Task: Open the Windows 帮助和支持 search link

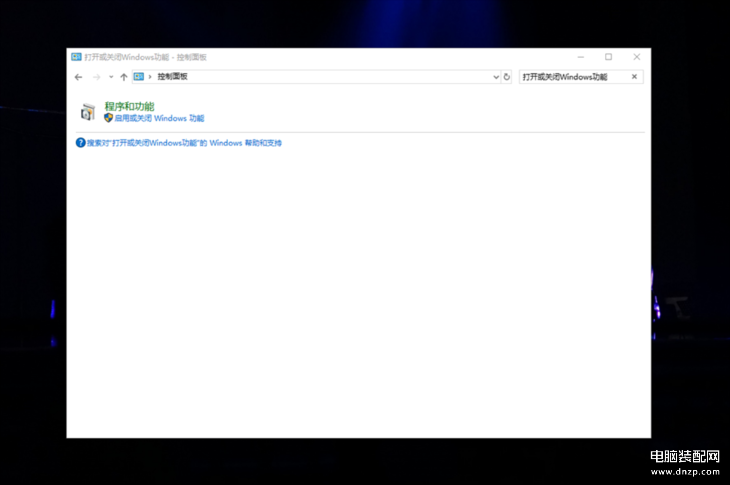Action: click(184, 143)
